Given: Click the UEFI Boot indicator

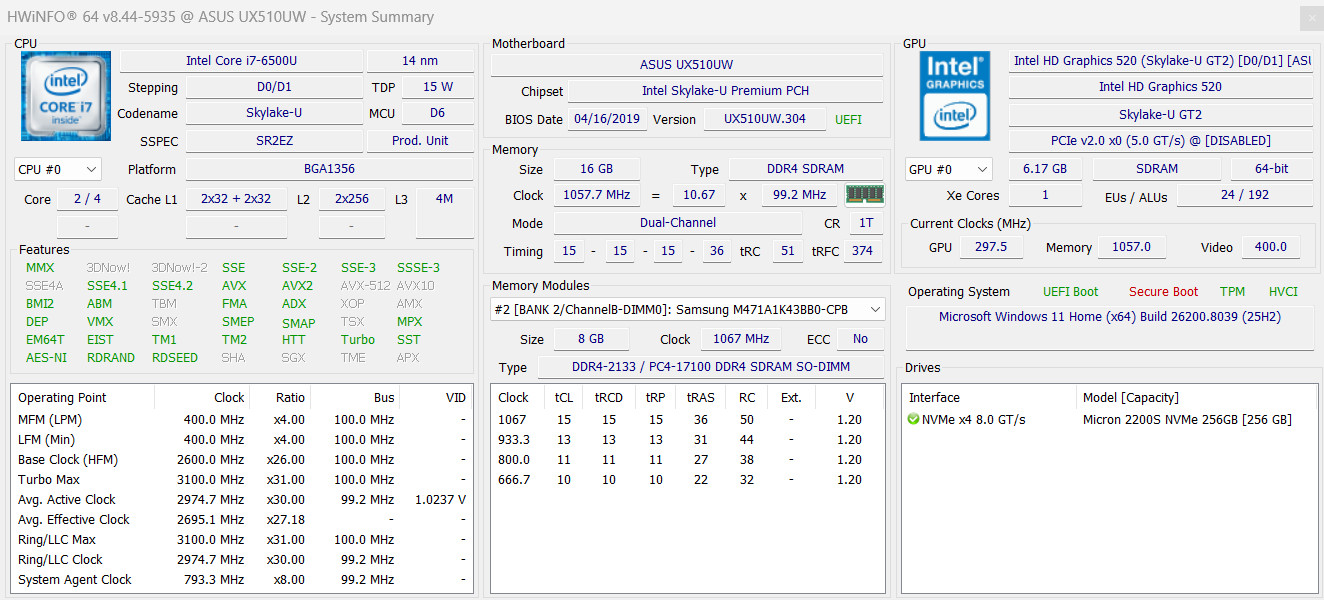Looking at the screenshot, I should point(1070,292).
